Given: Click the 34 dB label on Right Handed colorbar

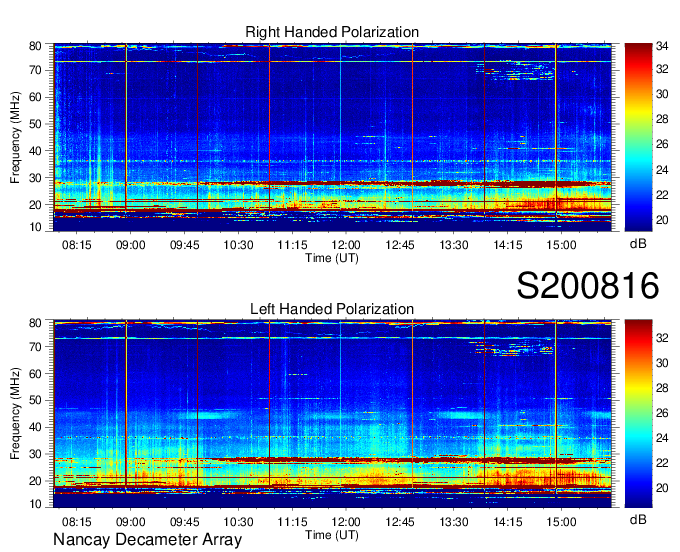Looking at the screenshot, I should 662,46.
